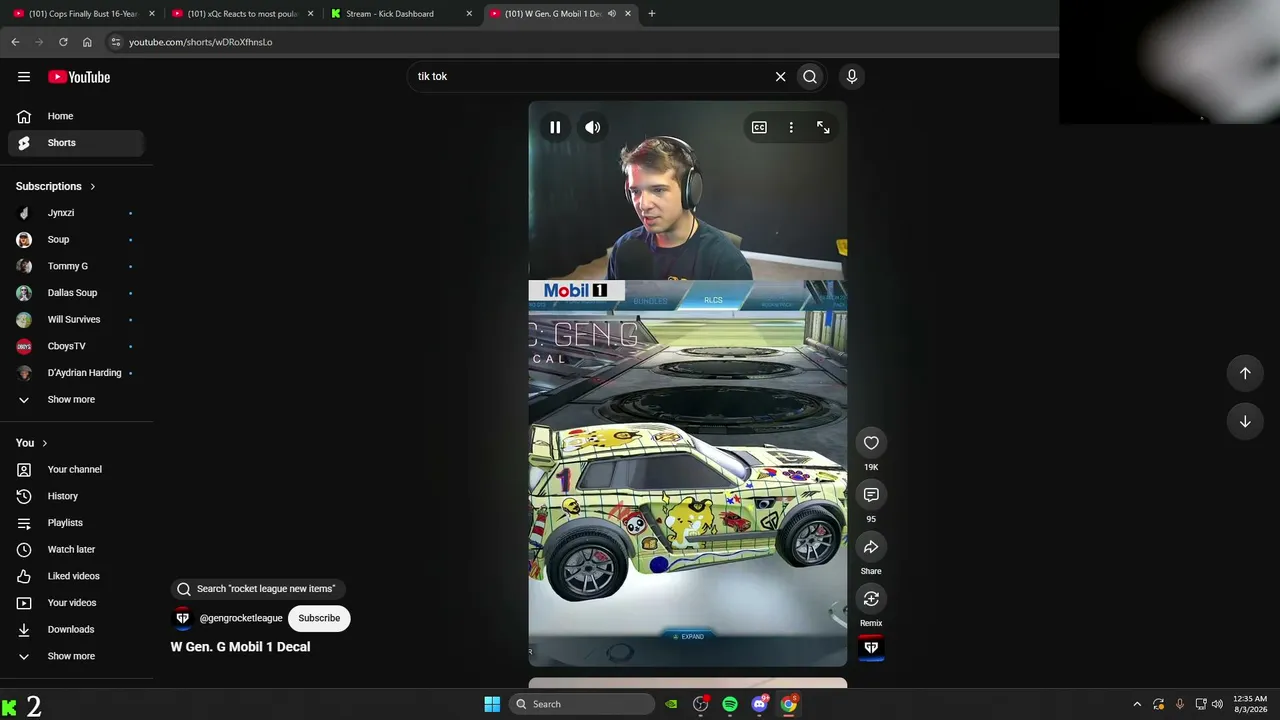The width and height of the screenshot is (1280, 720).
Task: Open Spotify from the taskbar
Action: pos(730,704)
